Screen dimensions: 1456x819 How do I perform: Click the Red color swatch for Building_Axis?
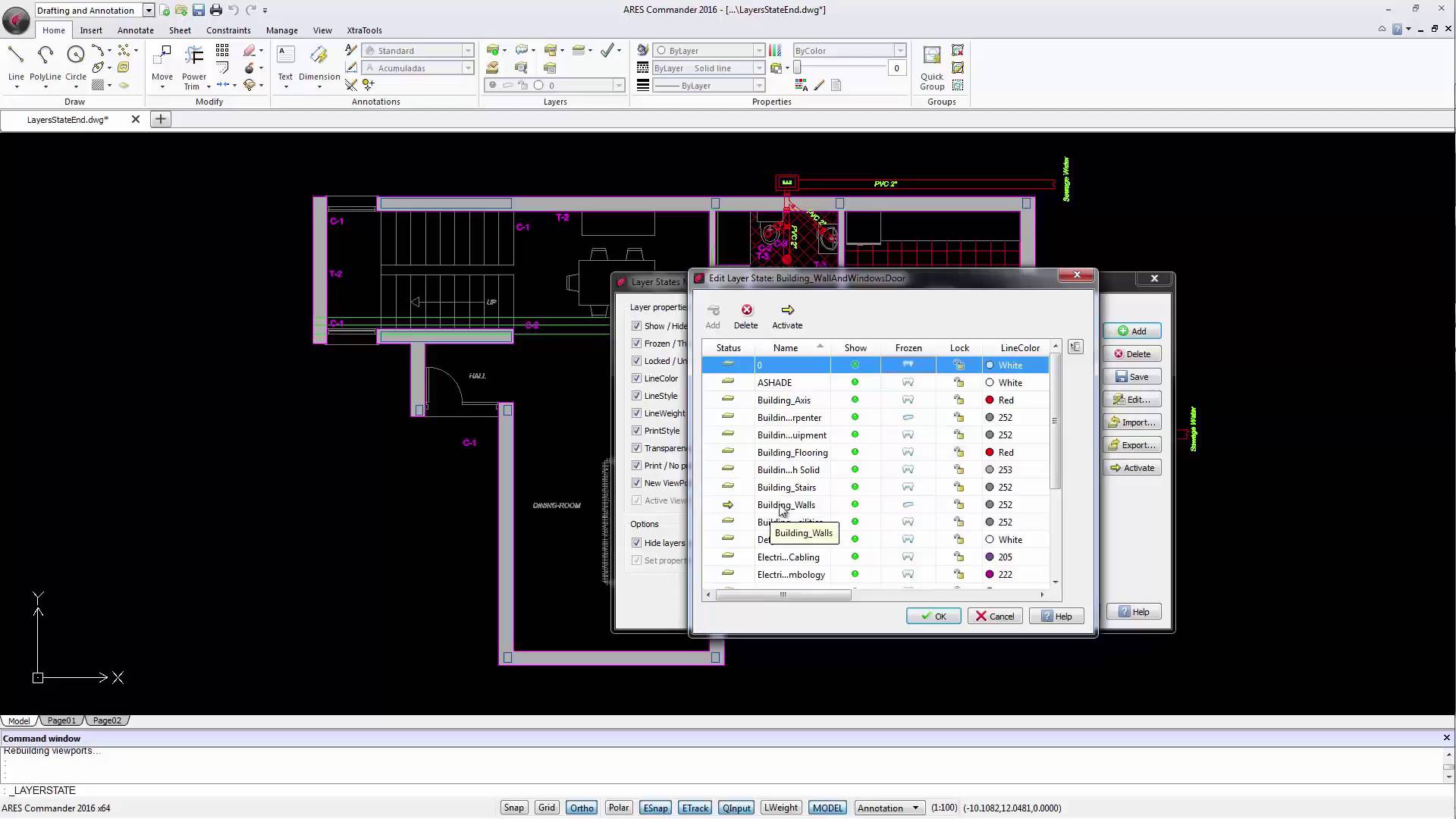tap(990, 400)
